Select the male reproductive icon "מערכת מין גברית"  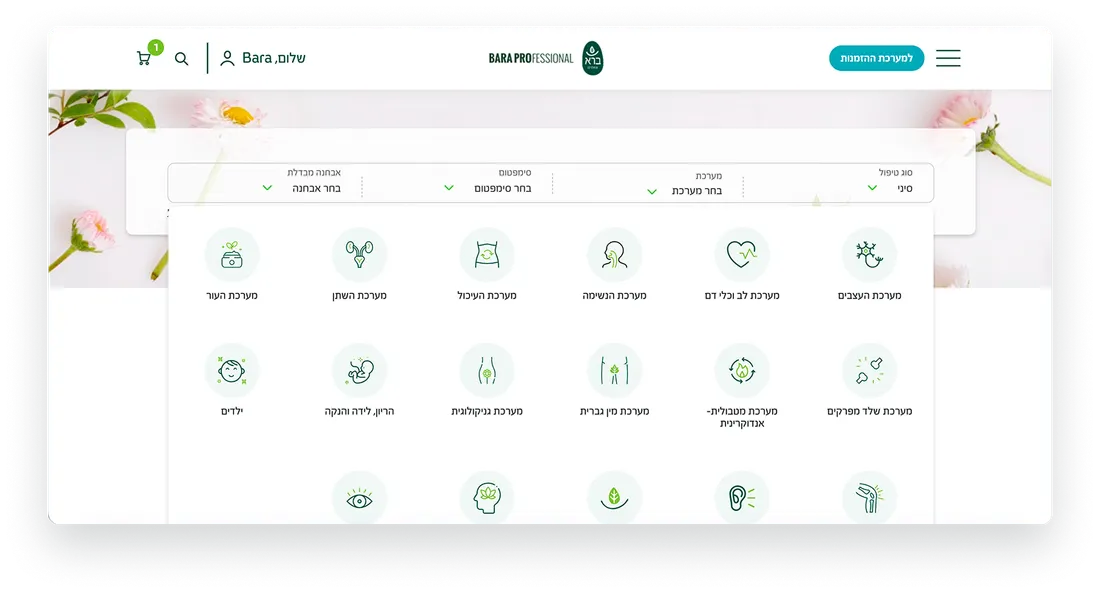[x=615, y=371]
